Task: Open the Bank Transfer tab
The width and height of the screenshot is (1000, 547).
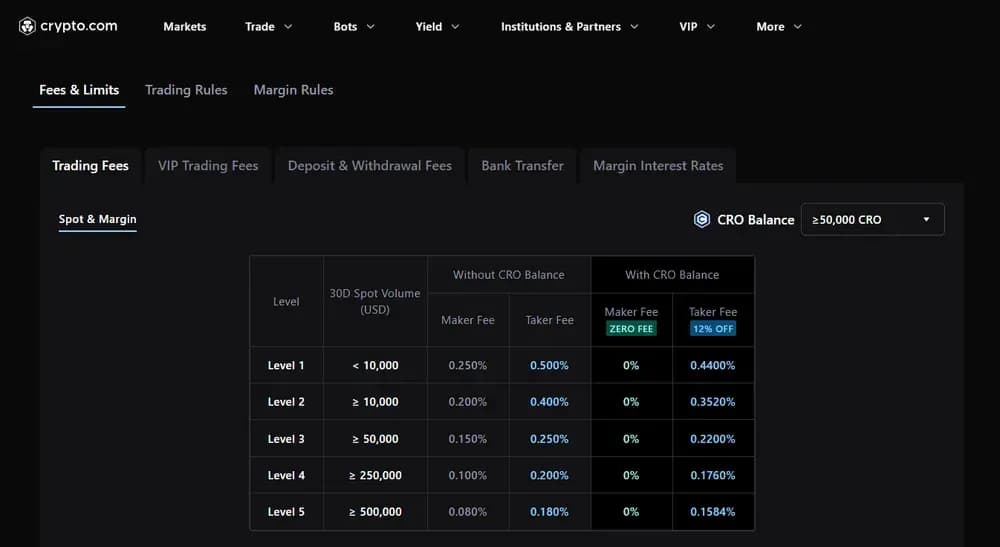Action: 522,166
